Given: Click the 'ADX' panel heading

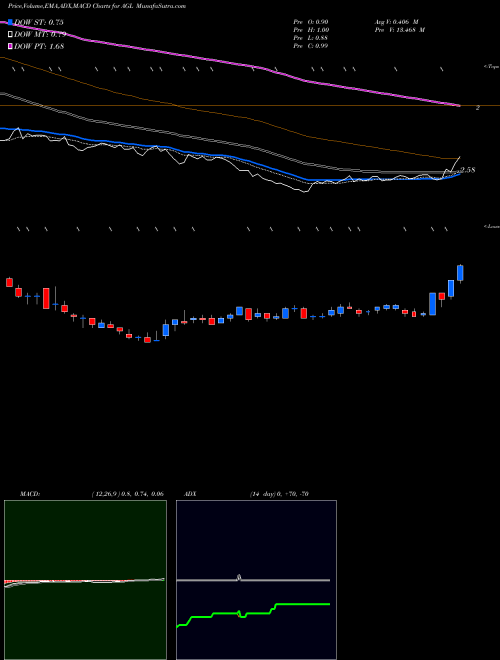Looking at the screenshot, I should (191, 494).
